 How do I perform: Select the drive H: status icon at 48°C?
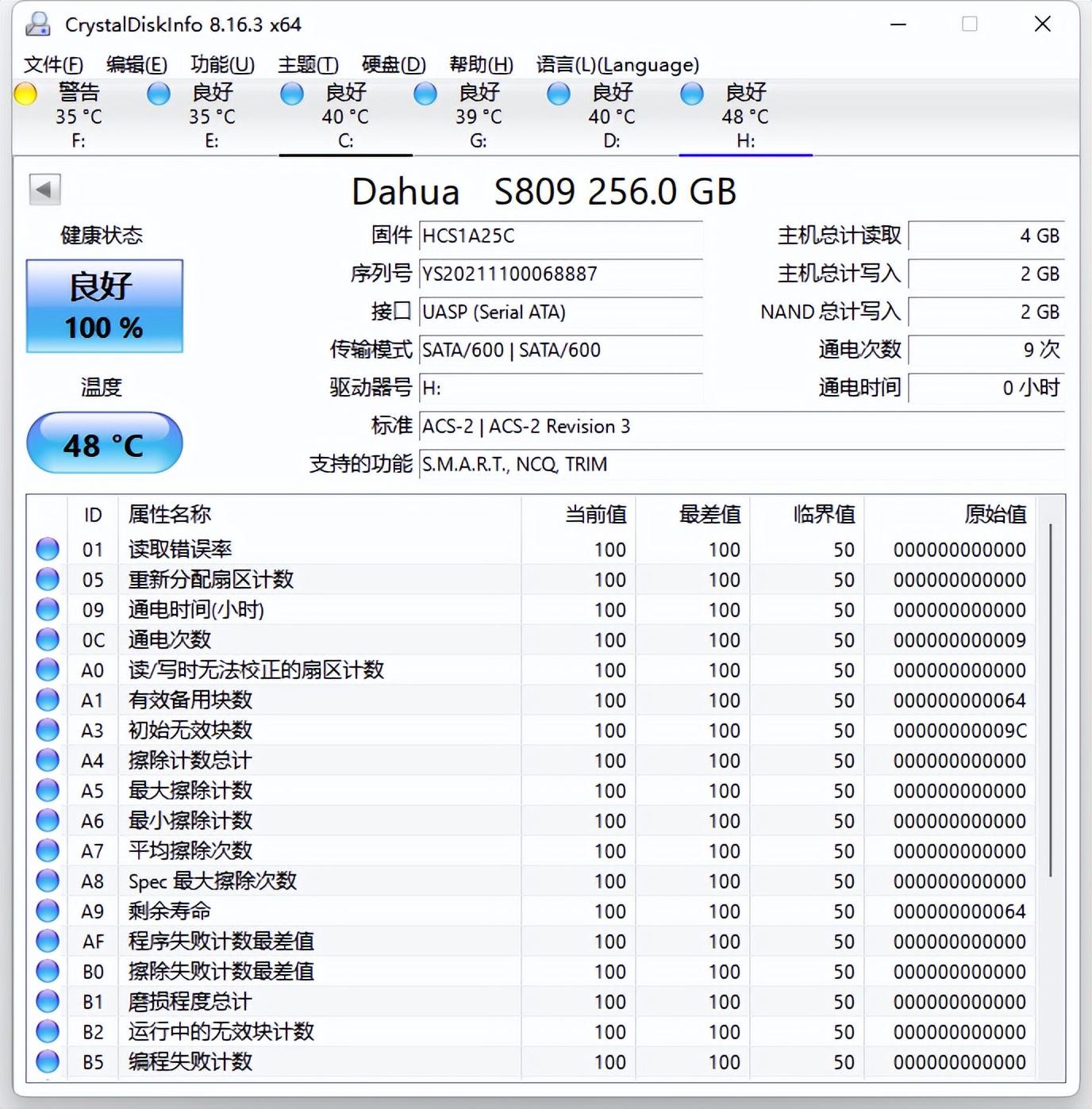coord(691,93)
